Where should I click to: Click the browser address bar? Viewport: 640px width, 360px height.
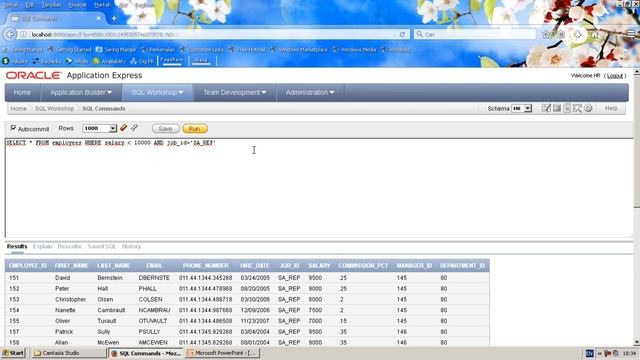[x=212, y=35]
